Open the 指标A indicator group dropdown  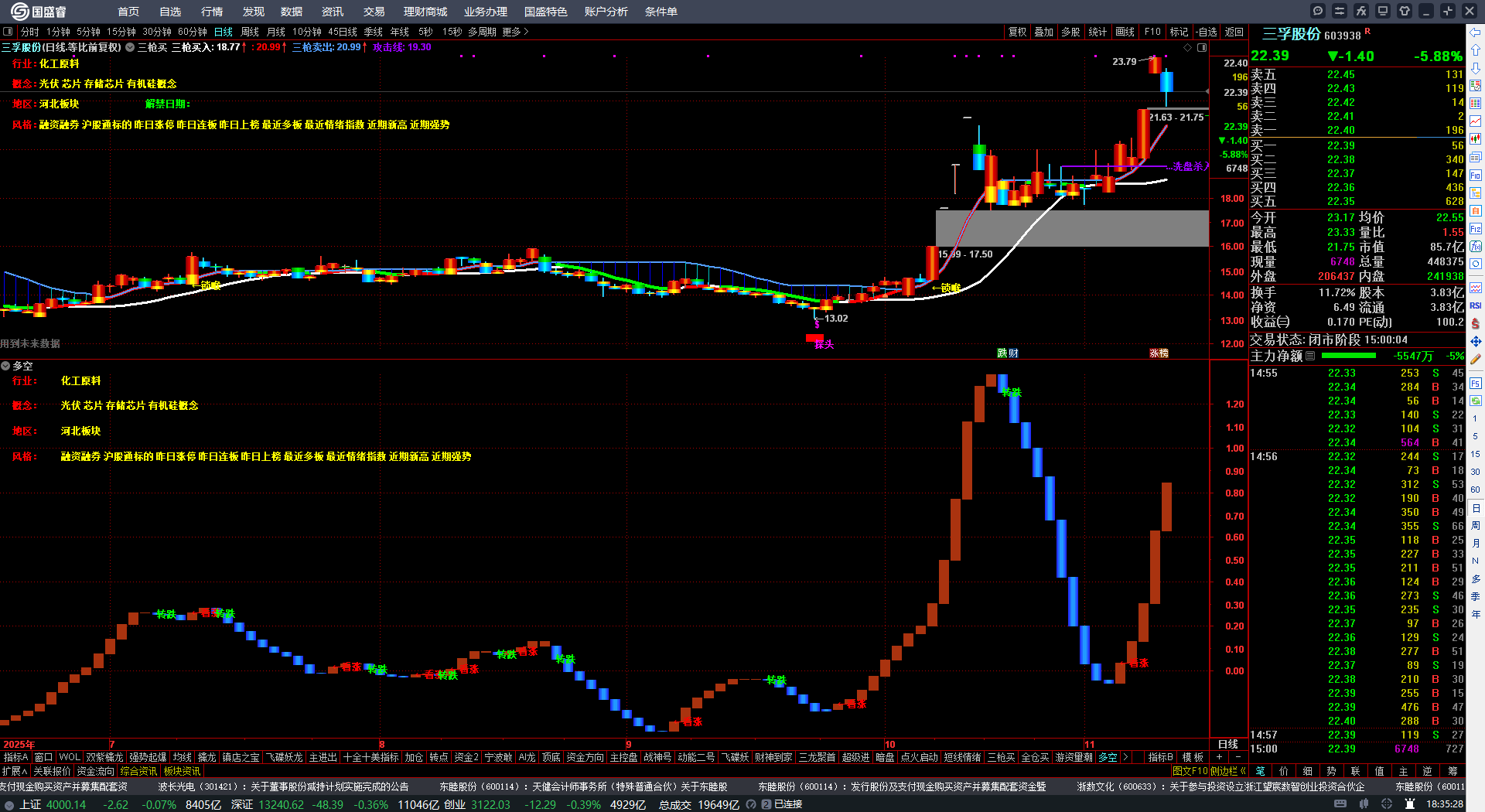[x=15, y=757]
